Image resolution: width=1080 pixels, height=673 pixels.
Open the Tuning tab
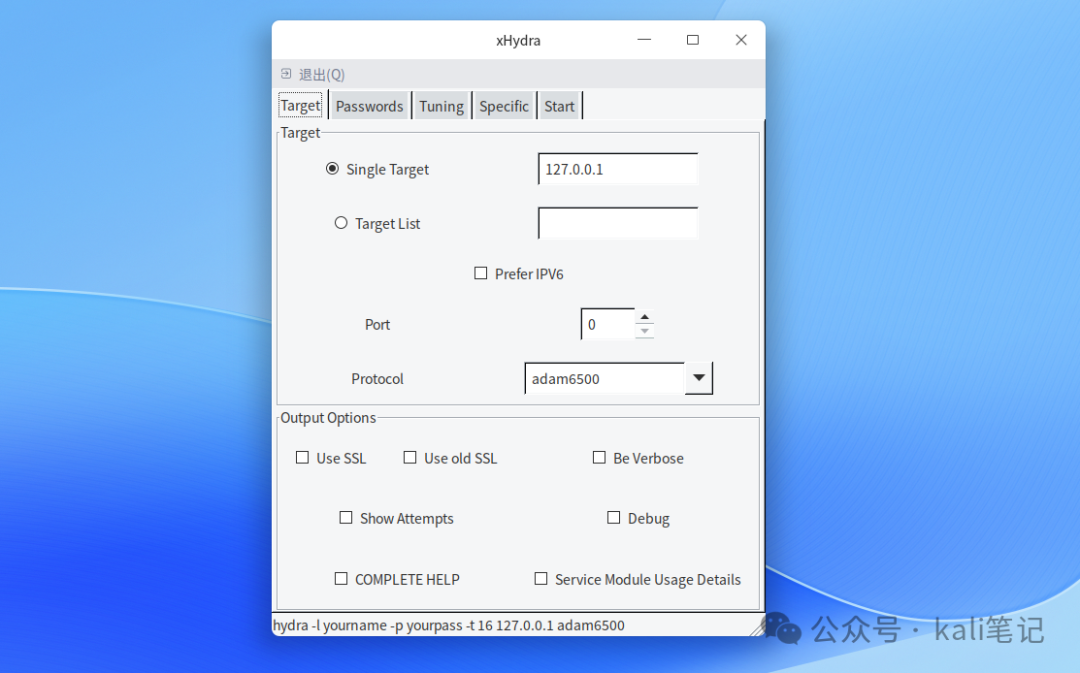point(441,106)
